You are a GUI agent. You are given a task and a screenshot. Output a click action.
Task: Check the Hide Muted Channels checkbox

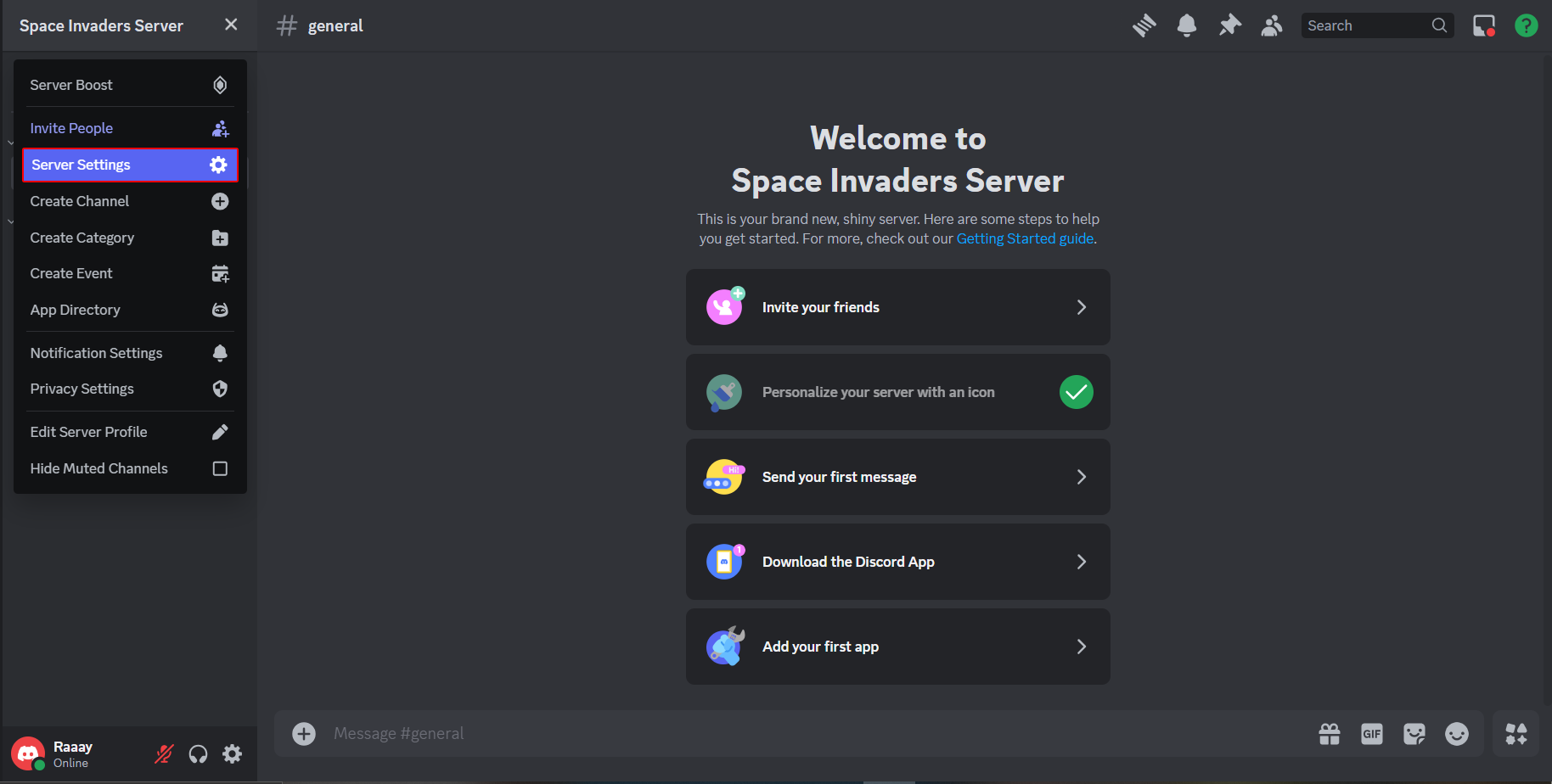click(x=220, y=468)
